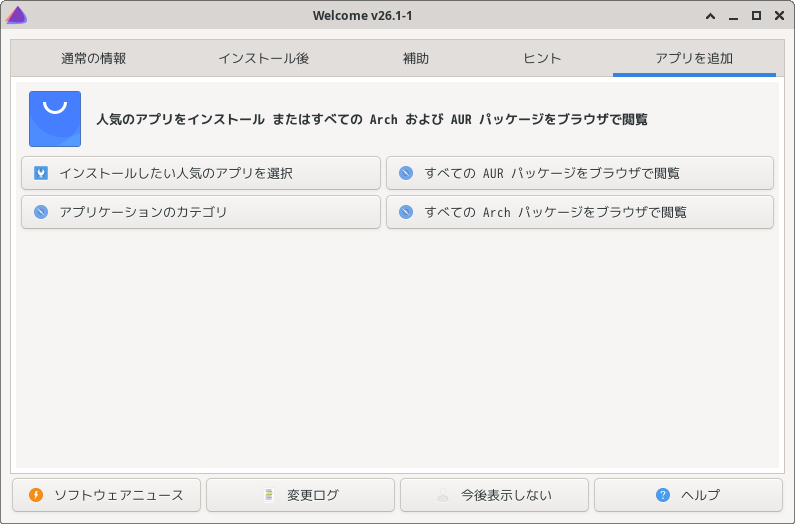Viewport: 795px width, 524px height.
Task: Click the heading text about Arch および AUR パッケージ
Action: 372,120
